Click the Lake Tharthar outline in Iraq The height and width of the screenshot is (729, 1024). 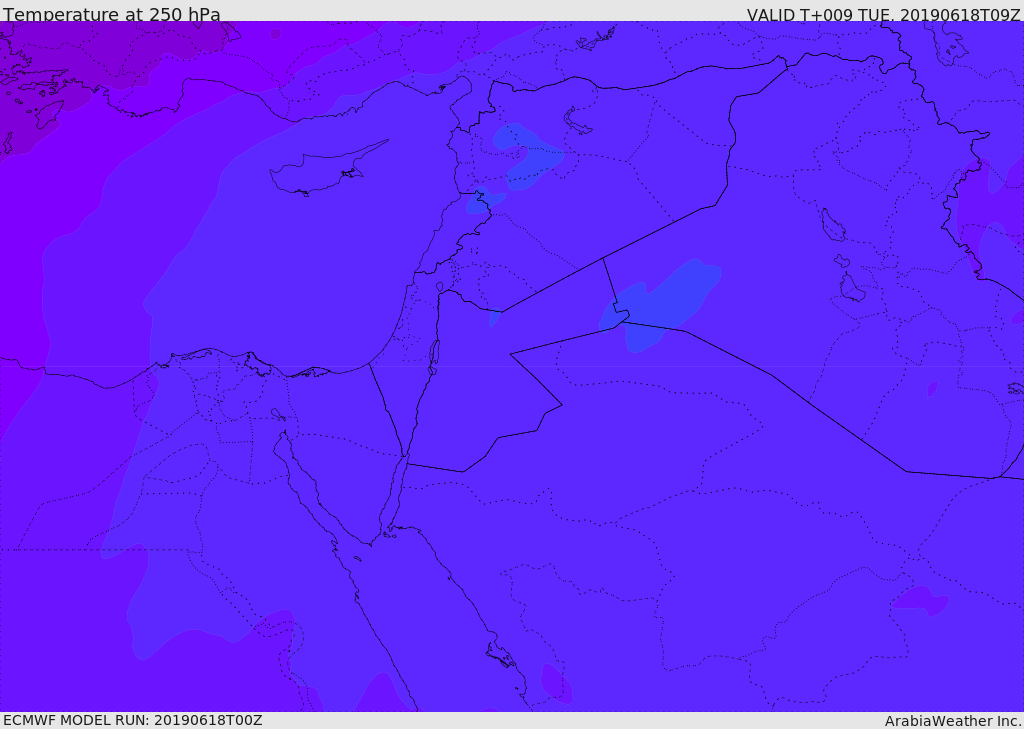pos(833,225)
